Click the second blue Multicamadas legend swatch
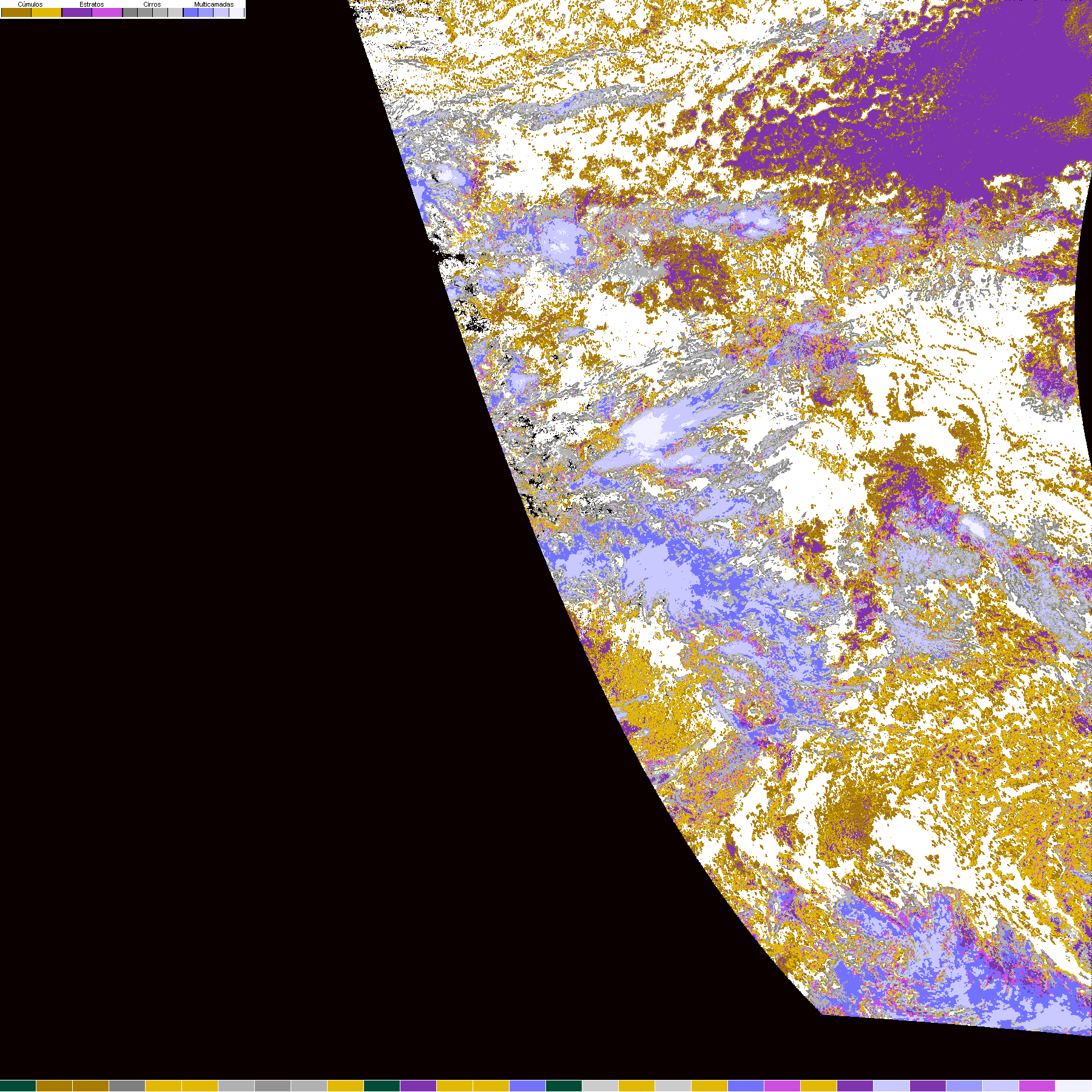The height and width of the screenshot is (1092, 1092). pos(206,12)
